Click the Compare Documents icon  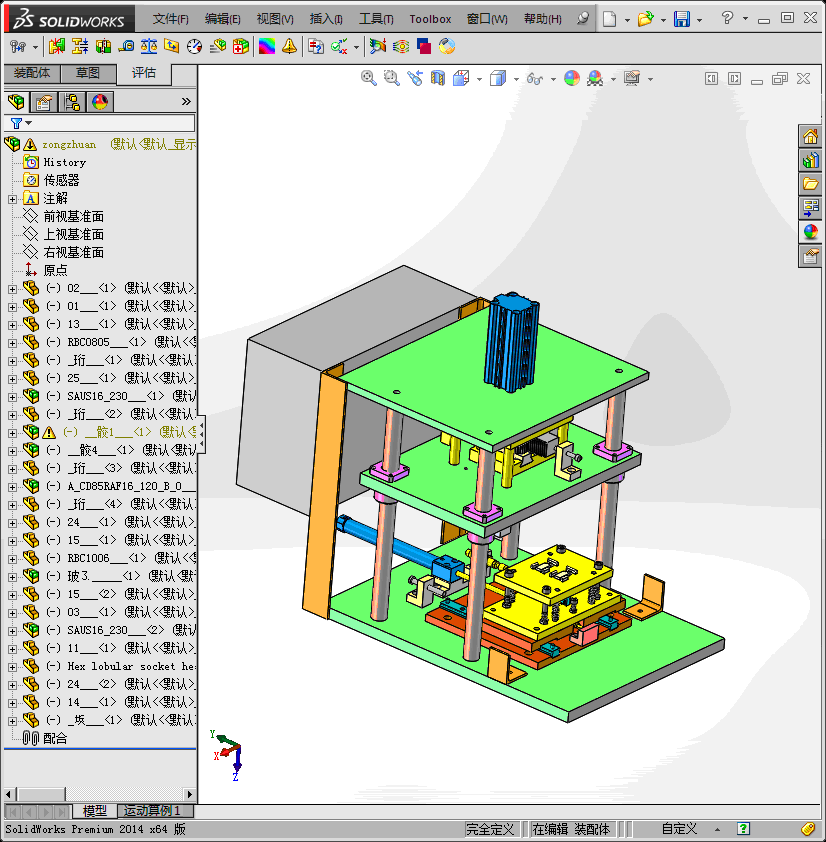[316, 47]
